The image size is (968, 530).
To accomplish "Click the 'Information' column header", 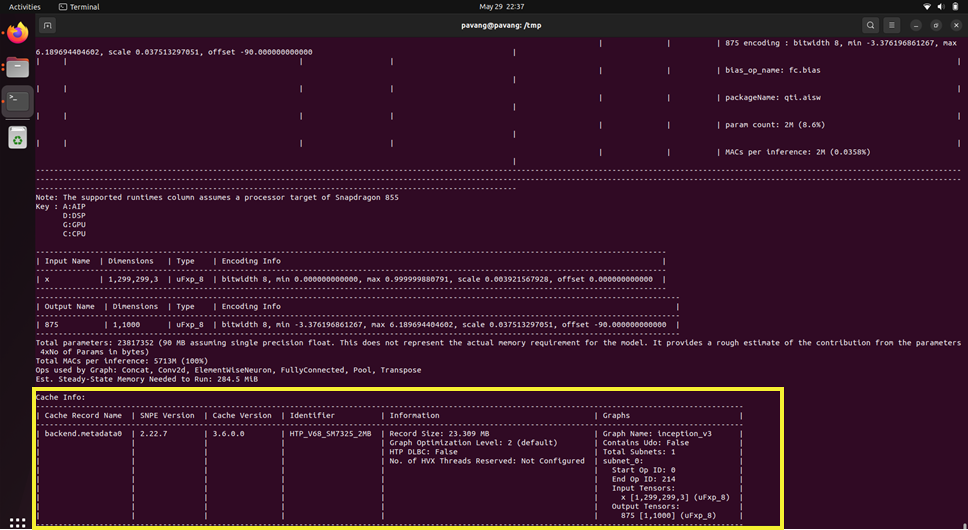I will 414,415.
